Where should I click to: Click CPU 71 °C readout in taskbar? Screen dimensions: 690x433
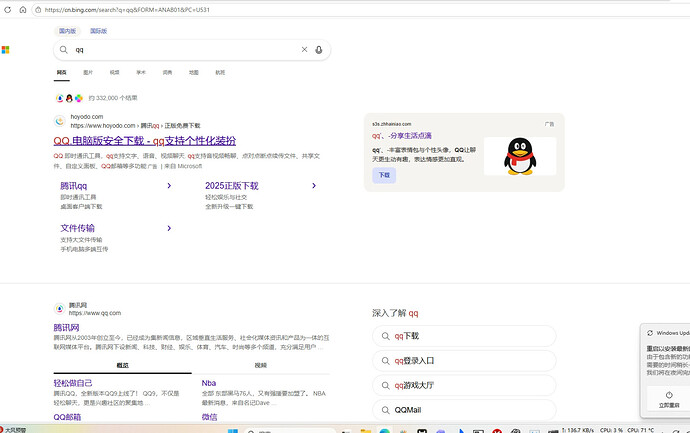click(x=641, y=430)
